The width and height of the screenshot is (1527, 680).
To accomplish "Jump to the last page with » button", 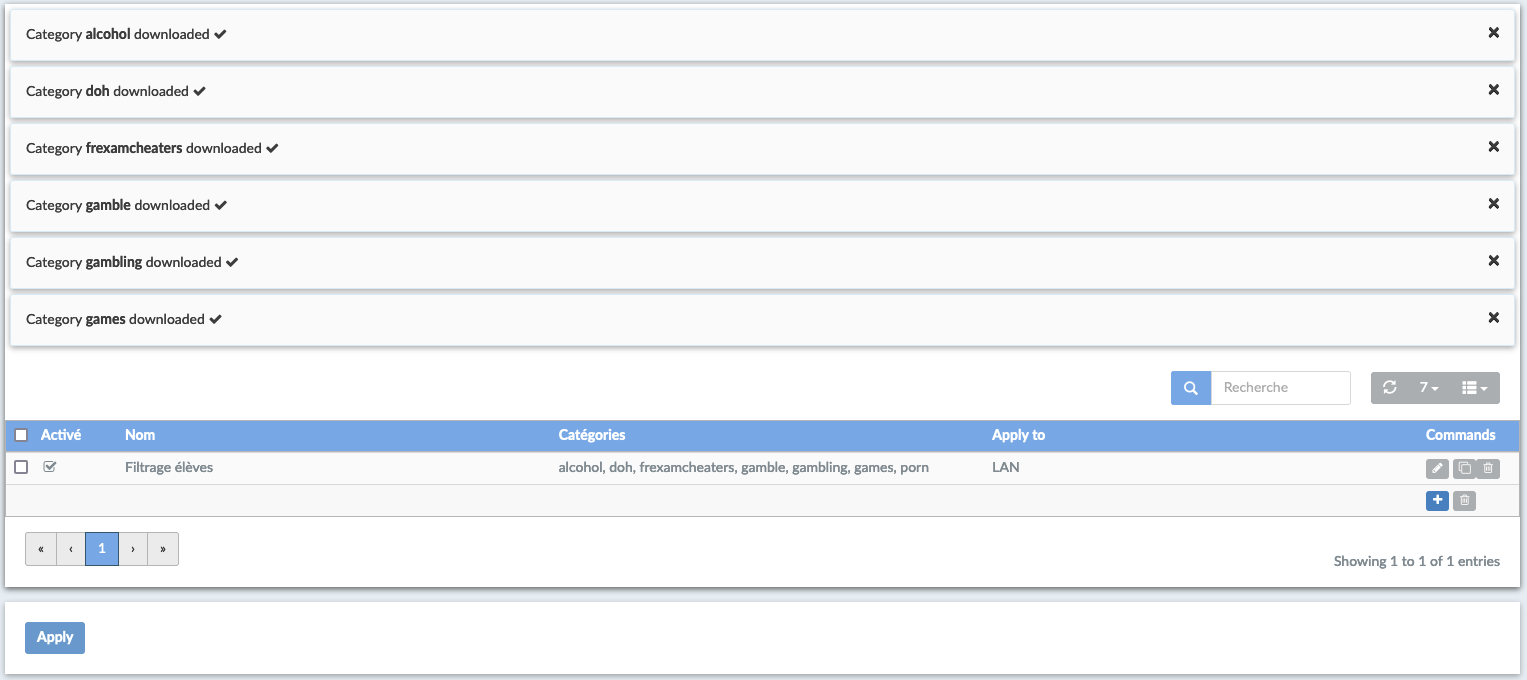I will point(163,549).
